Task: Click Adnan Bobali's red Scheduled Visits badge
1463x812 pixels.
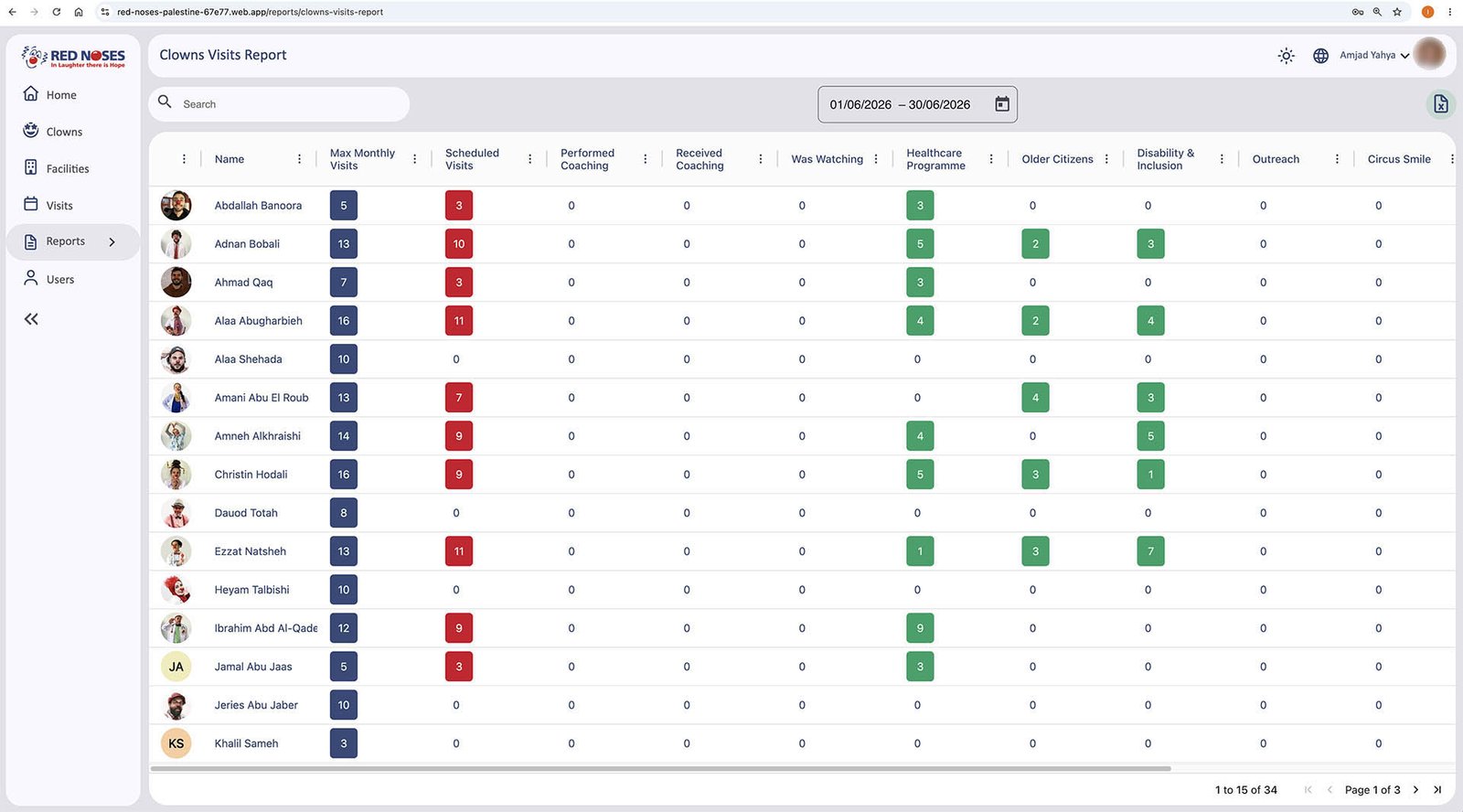Action: pos(459,244)
